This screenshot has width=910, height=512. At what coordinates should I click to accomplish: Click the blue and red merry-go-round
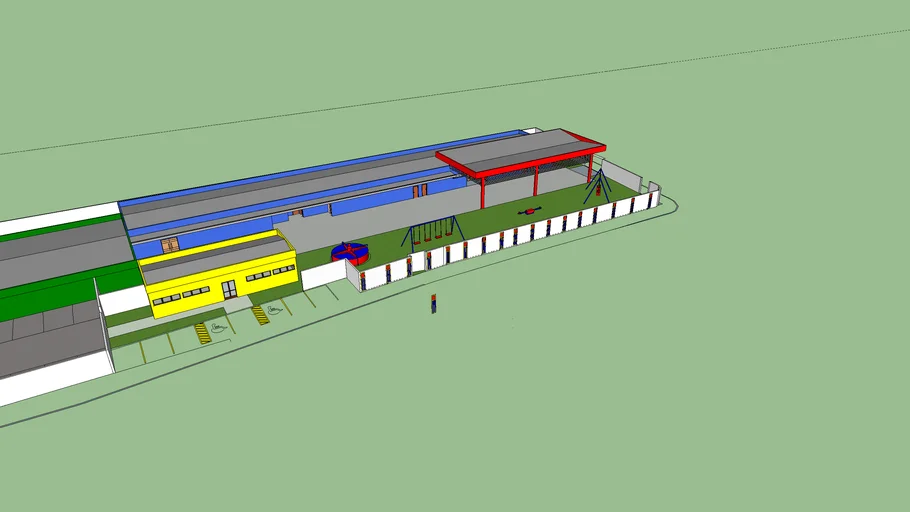tap(350, 252)
